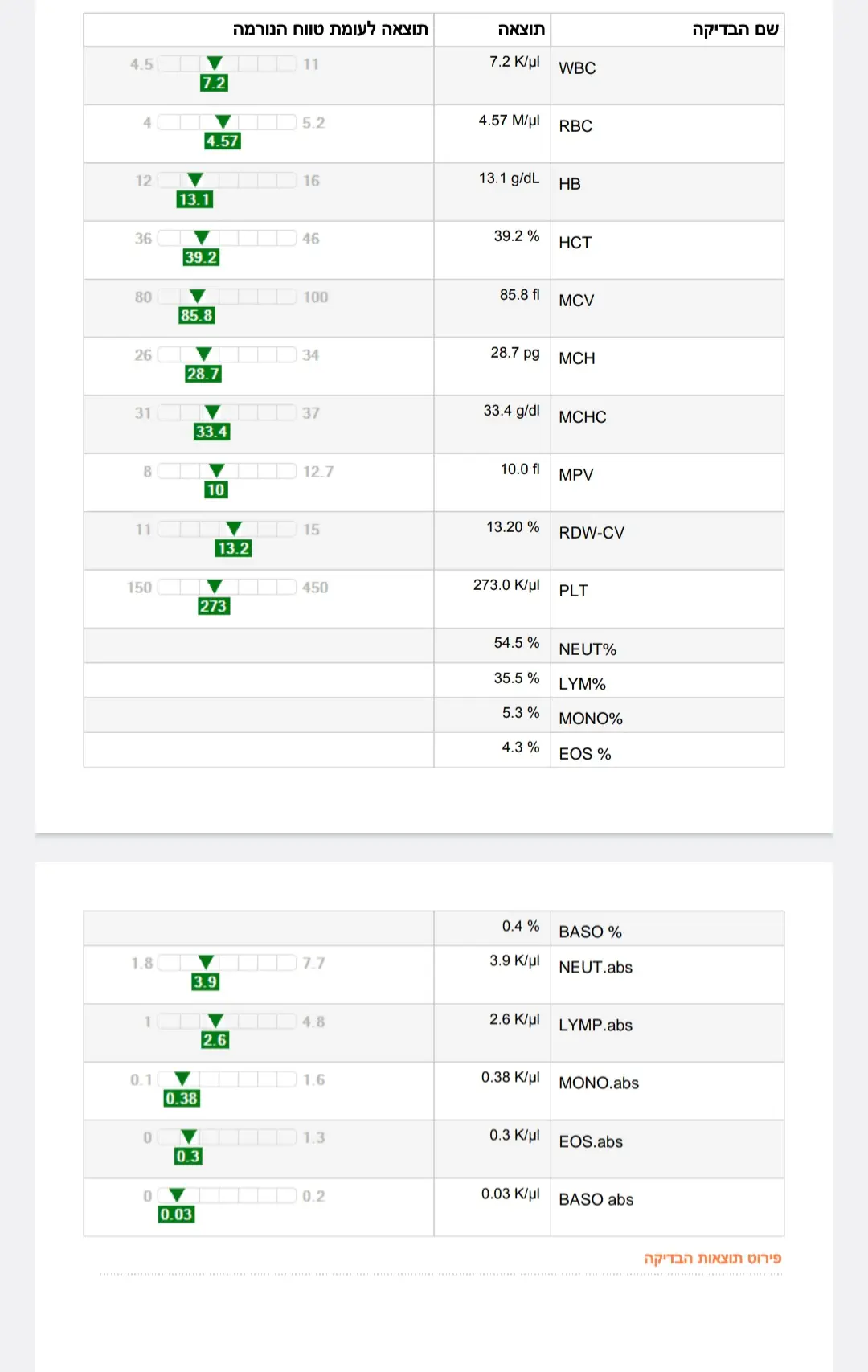This screenshot has width=868, height=1372.
Task: Click the green triangle marker for MONO.abs
Action: [x=182, y=1079]
